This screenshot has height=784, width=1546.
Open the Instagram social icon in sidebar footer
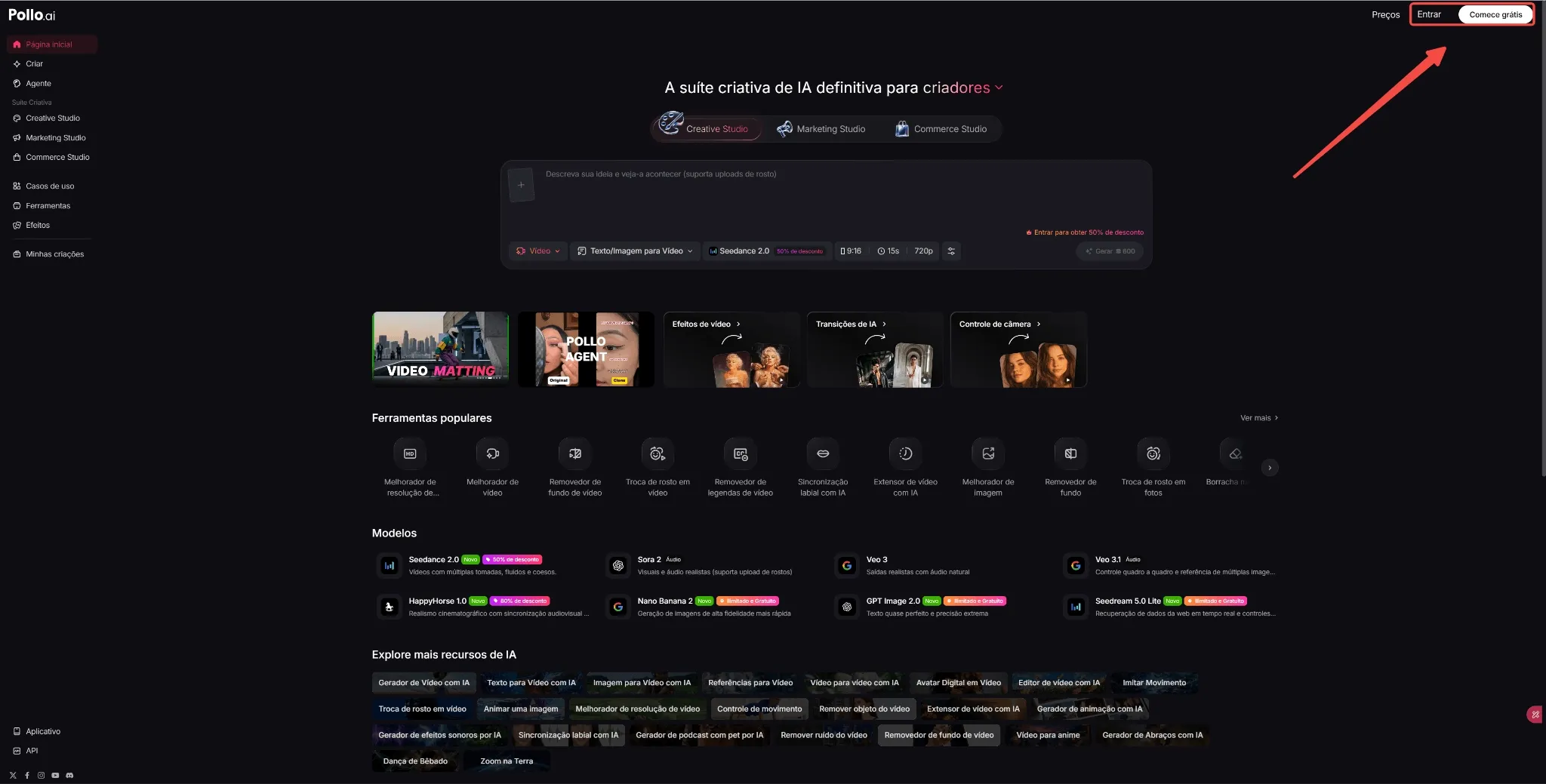[42, 775]
